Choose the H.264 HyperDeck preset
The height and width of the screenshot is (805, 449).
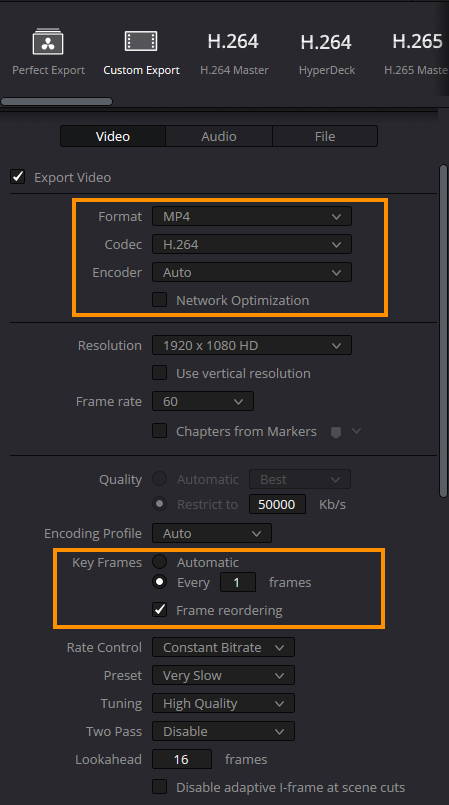(x=326, y=51)
